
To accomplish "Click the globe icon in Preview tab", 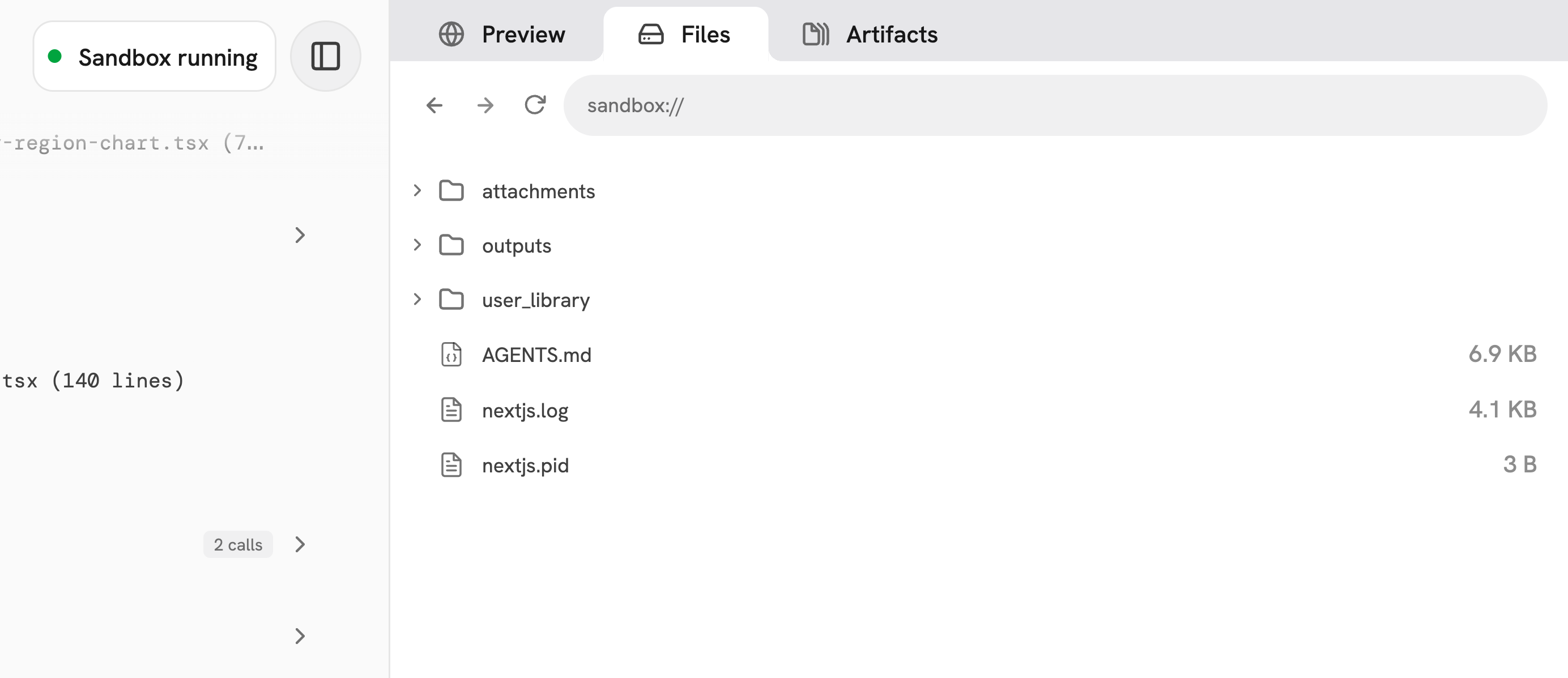I will coord(451,34).
